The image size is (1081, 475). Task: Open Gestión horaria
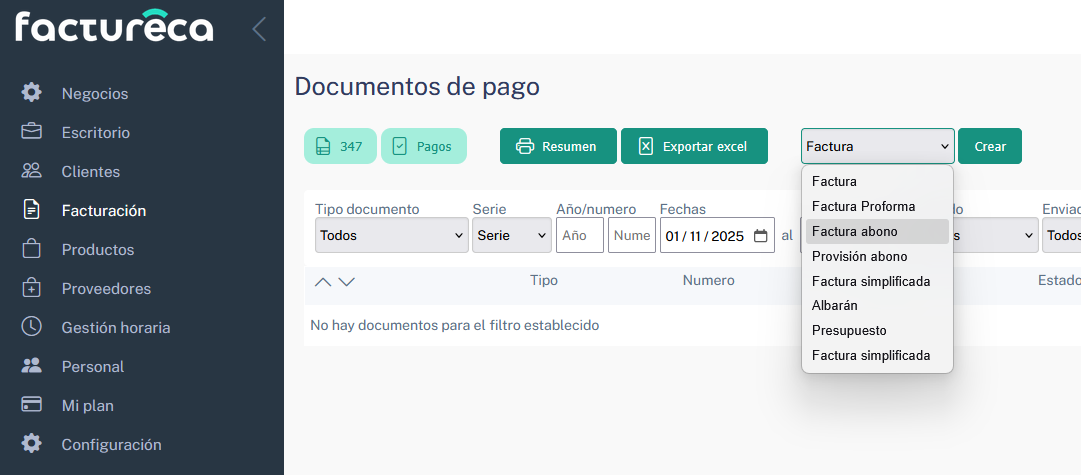coord(116,327)
